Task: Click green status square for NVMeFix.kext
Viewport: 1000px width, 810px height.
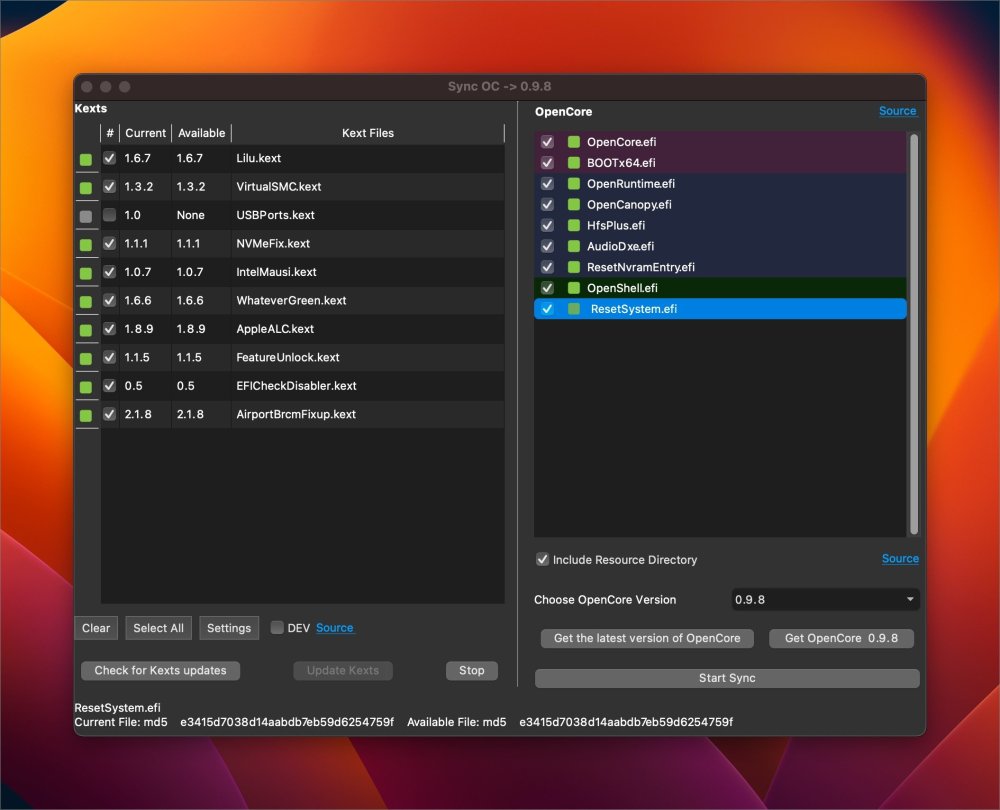Action: click(x=85, y=244)
